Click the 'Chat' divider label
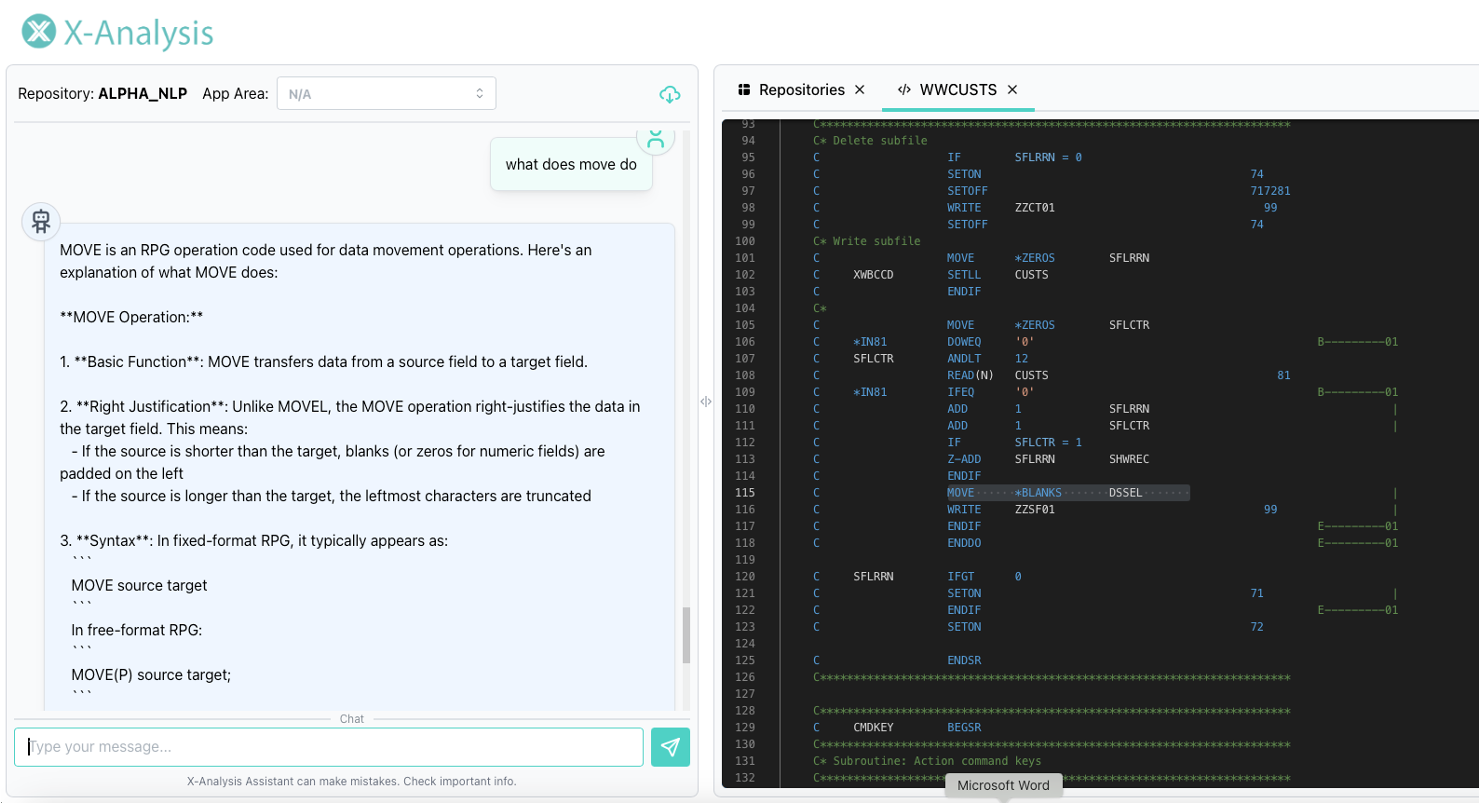 coord(352,719)
